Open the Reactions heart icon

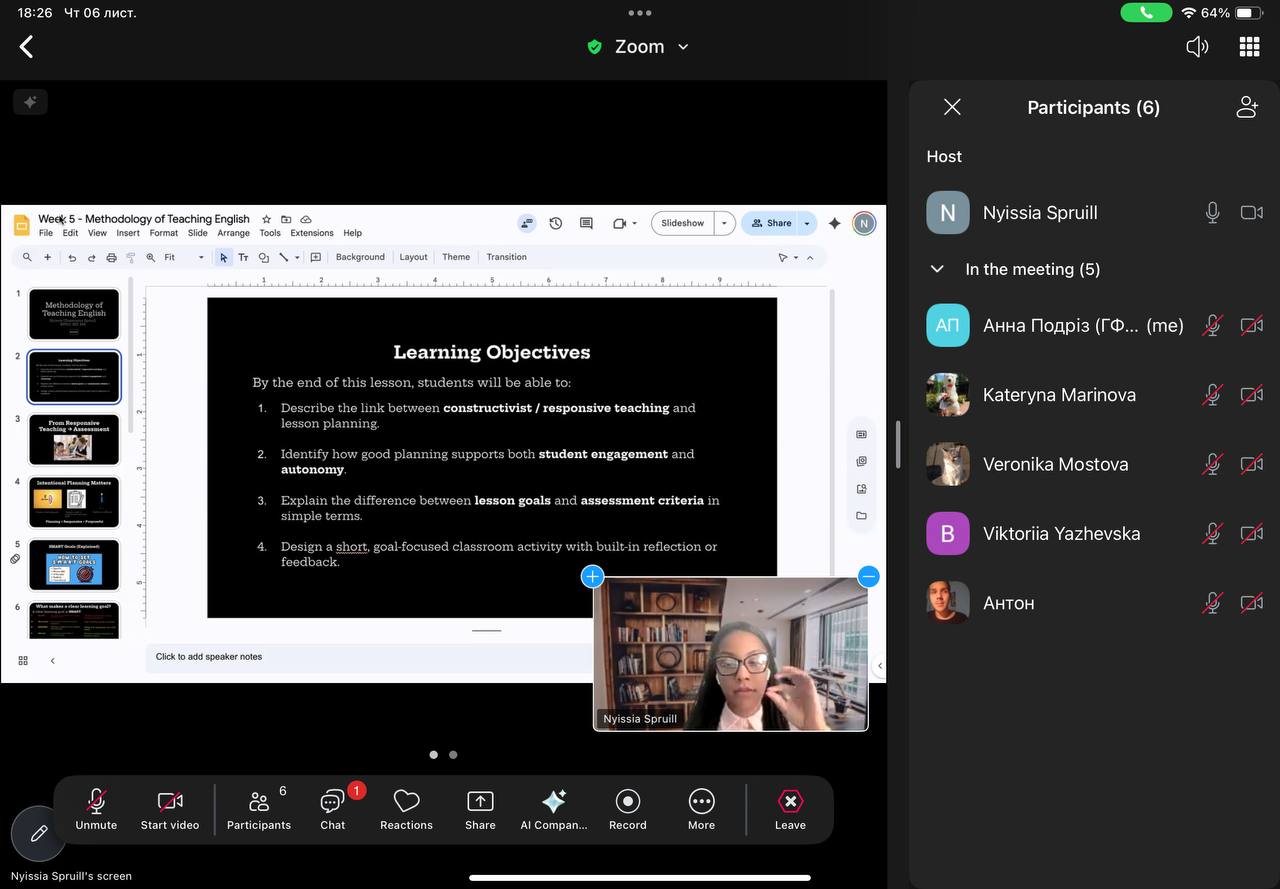[406, 802]
